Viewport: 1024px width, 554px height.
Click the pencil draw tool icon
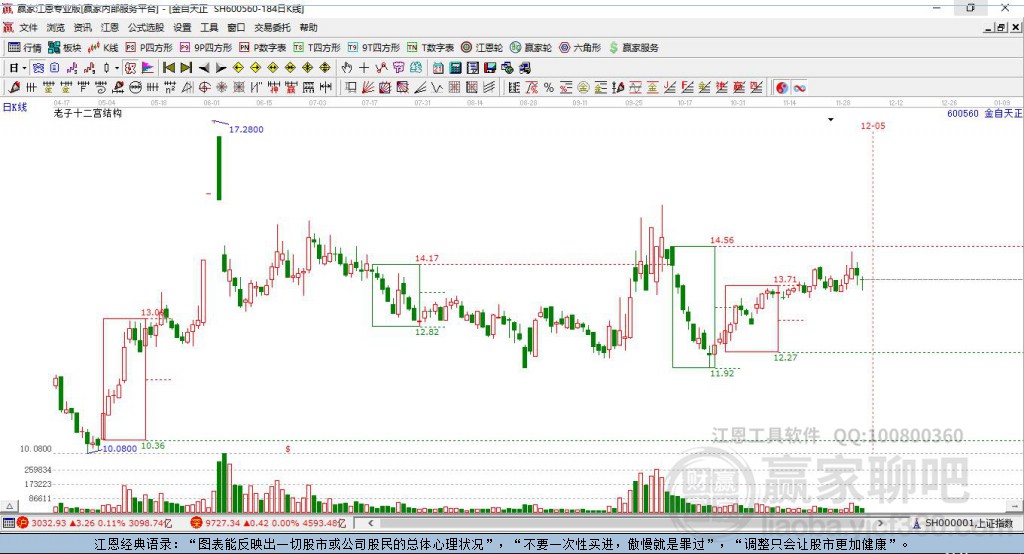[x=14, y=88]
